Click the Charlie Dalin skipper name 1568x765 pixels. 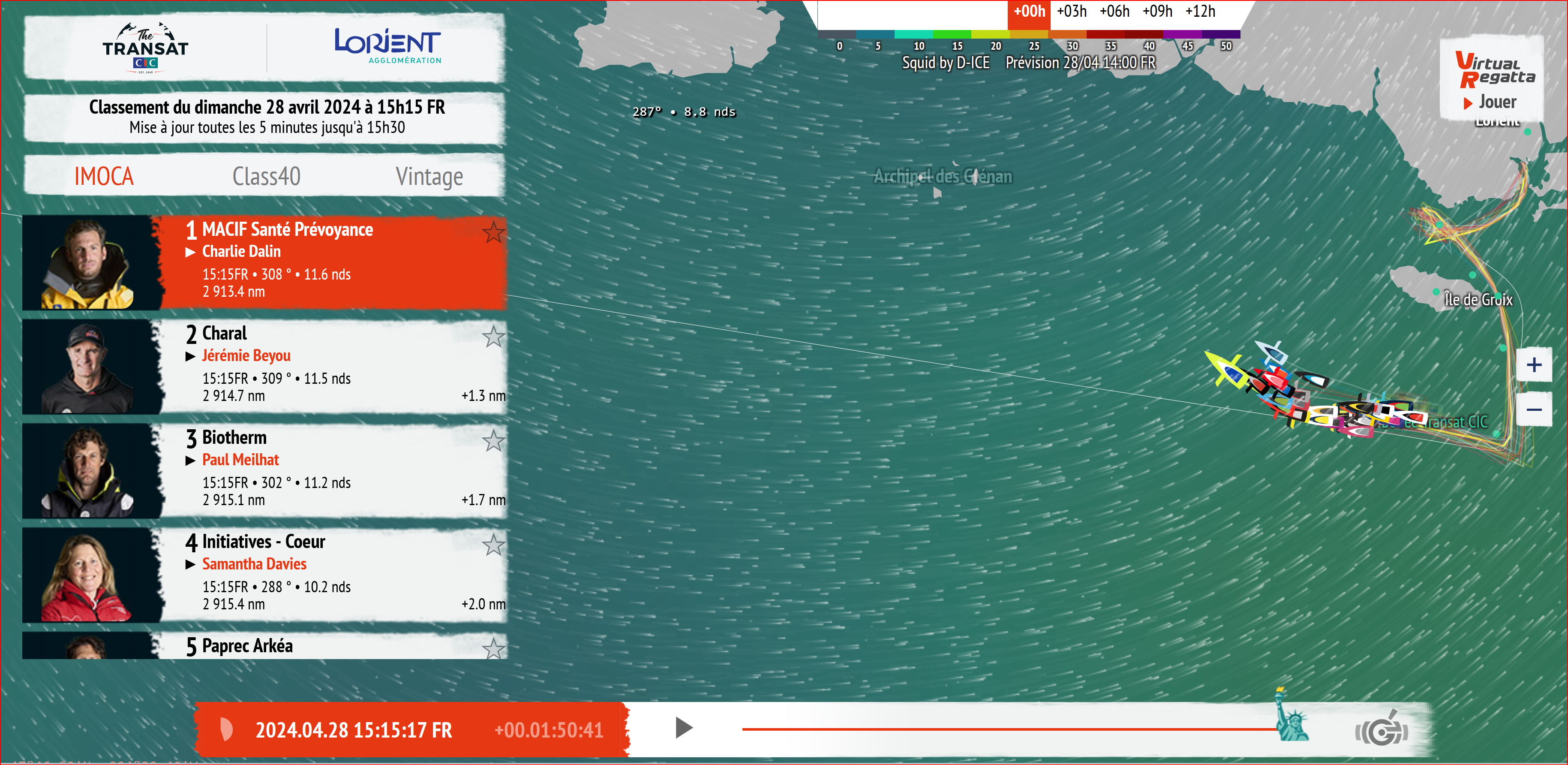(241, 252)
